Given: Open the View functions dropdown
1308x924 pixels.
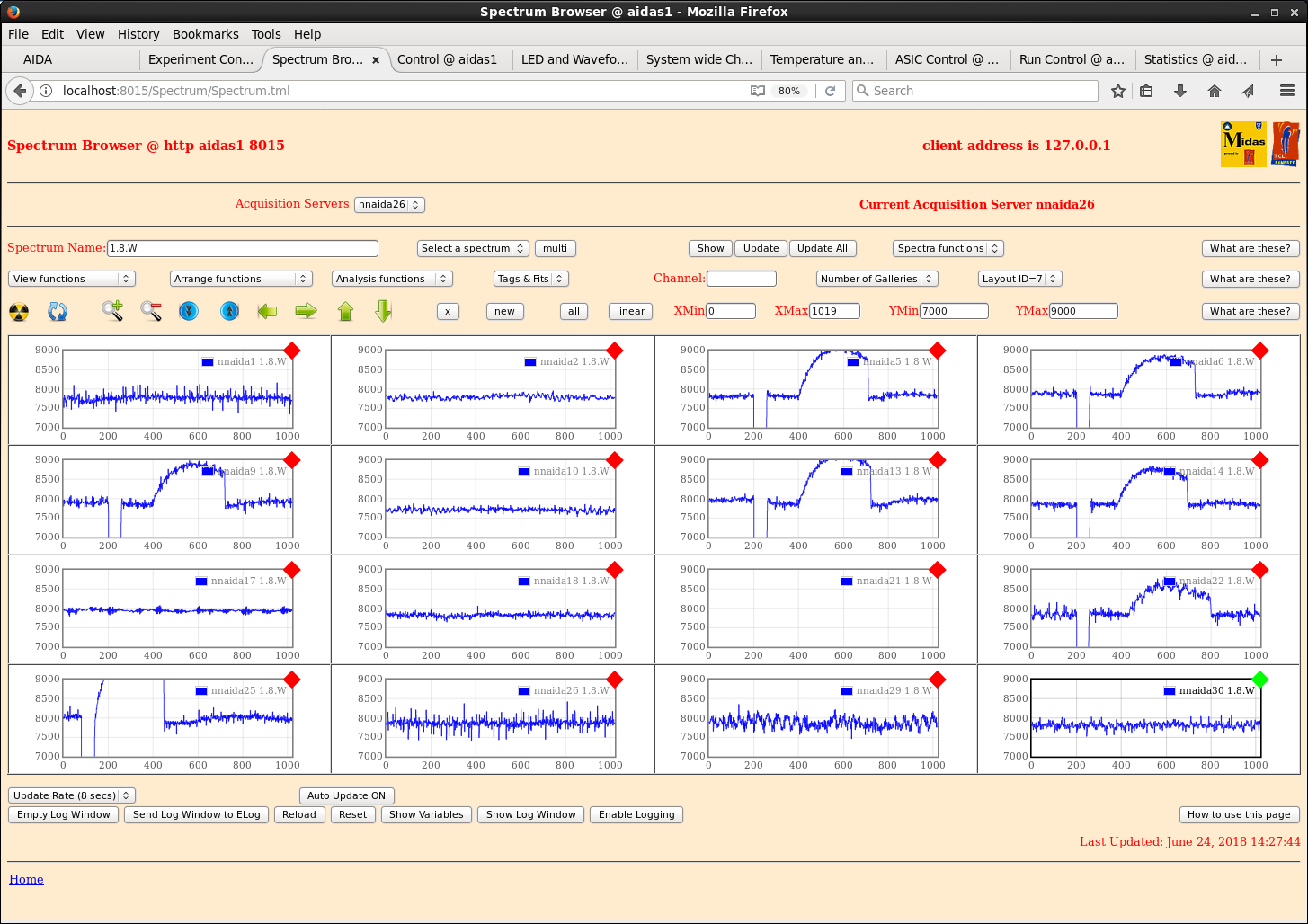Looking at the screenshot, I should pos(72,279).
